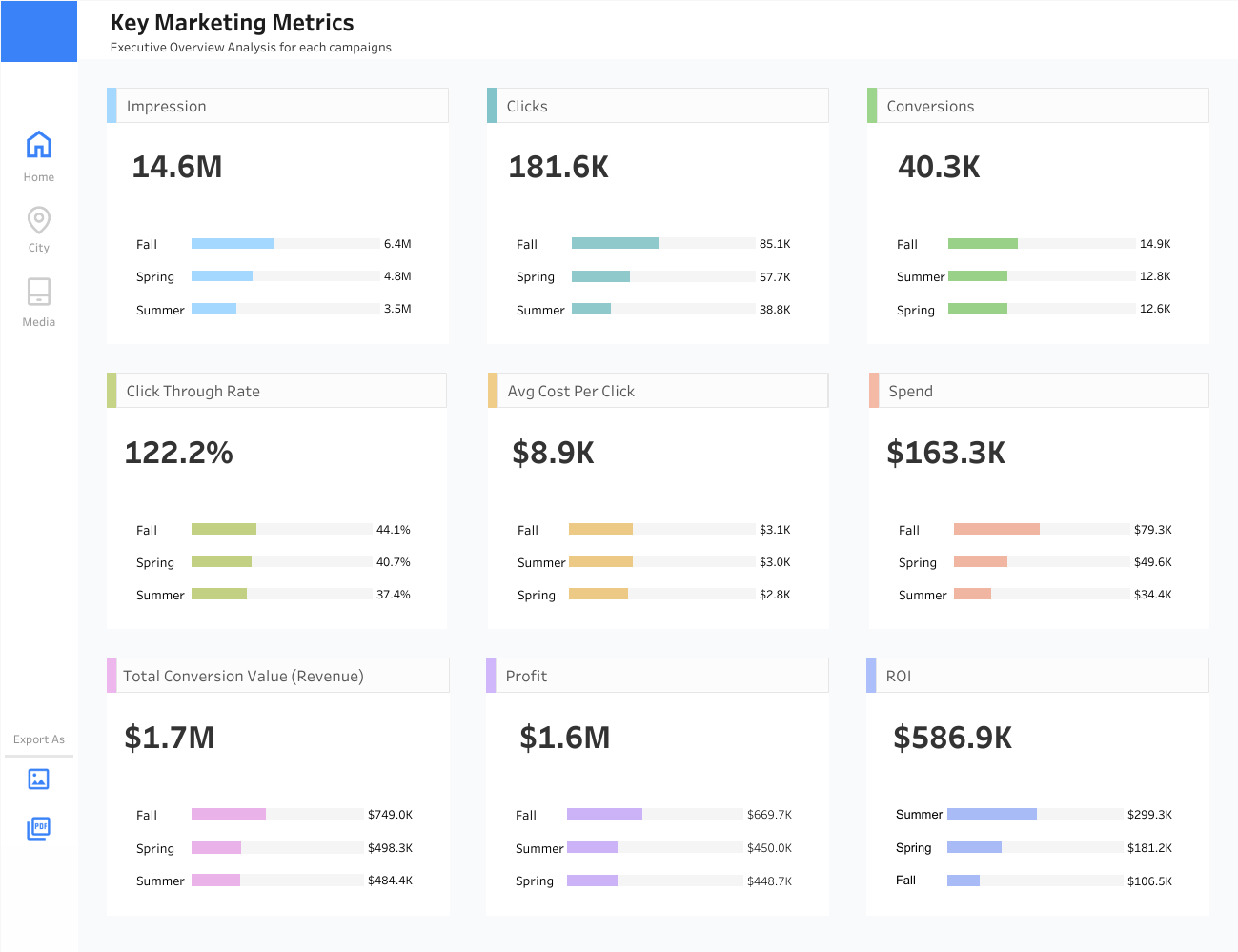Click the blue logo square top-left
The image size is (1238, 952).
[39, 31]
